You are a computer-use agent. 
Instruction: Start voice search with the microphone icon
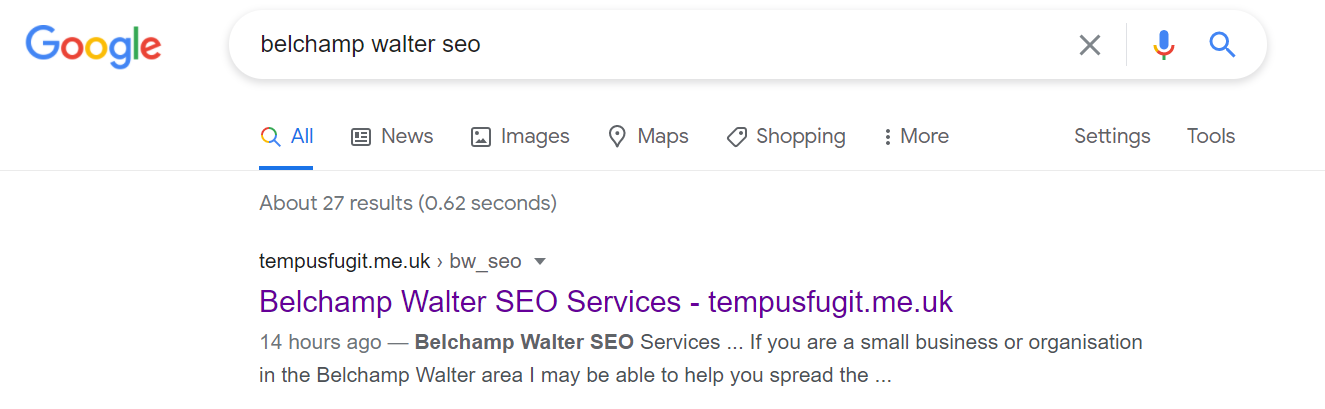1163,45
